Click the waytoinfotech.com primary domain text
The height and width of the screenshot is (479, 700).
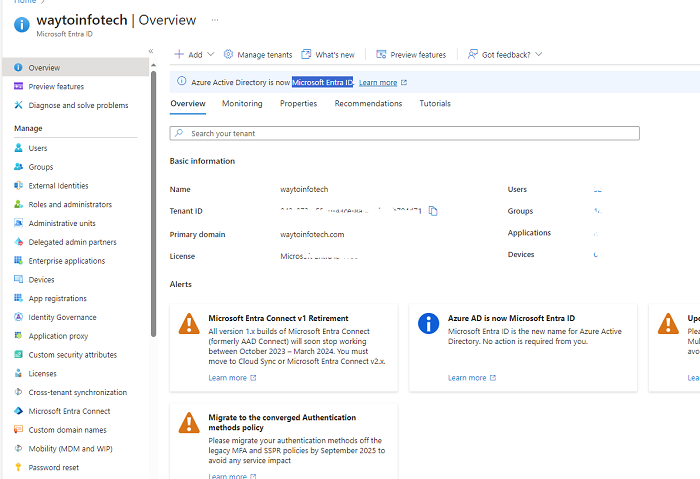click(x=312, y=234)
